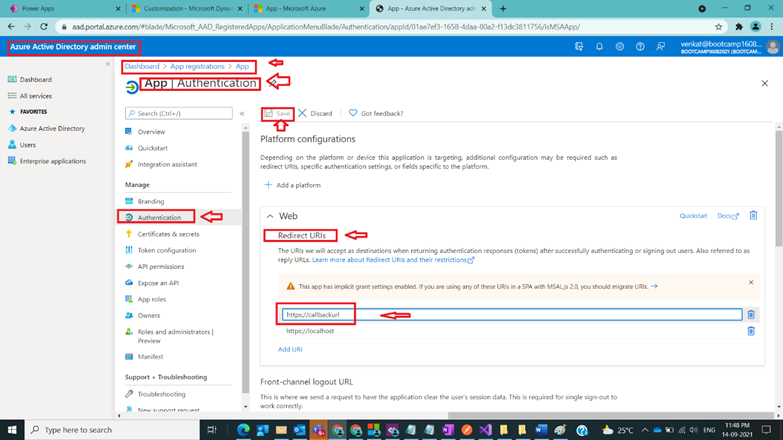
Task: Open the Overview menu item
Action: [x=151, y=132]
